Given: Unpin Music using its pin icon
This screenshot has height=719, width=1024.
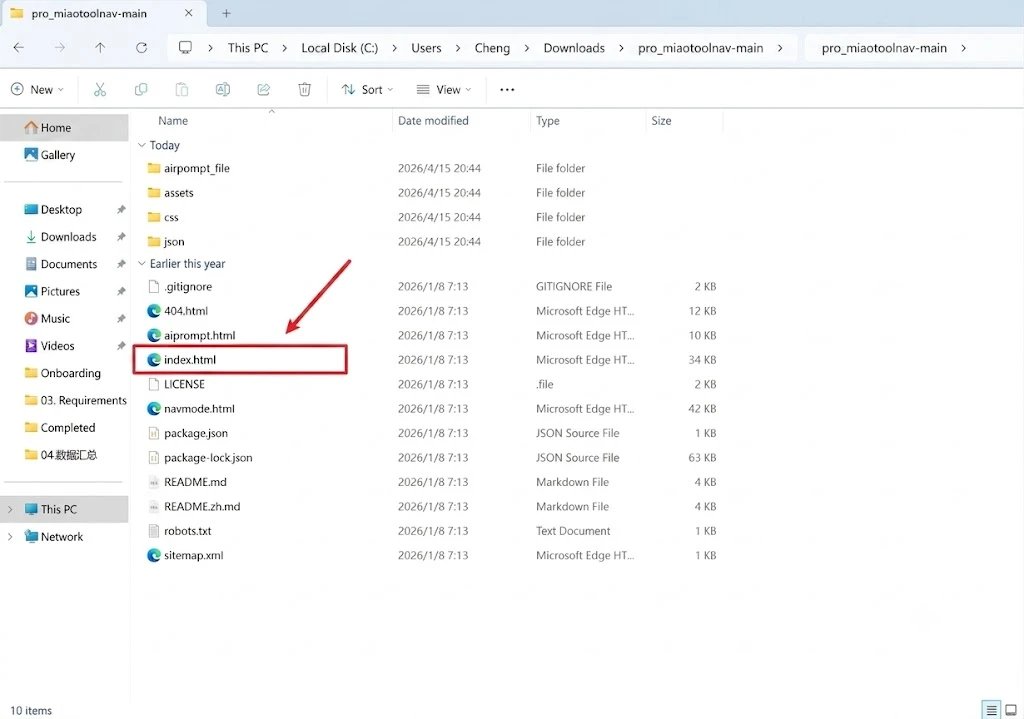Looking at the screenshot, I should [x=121, y=319].
